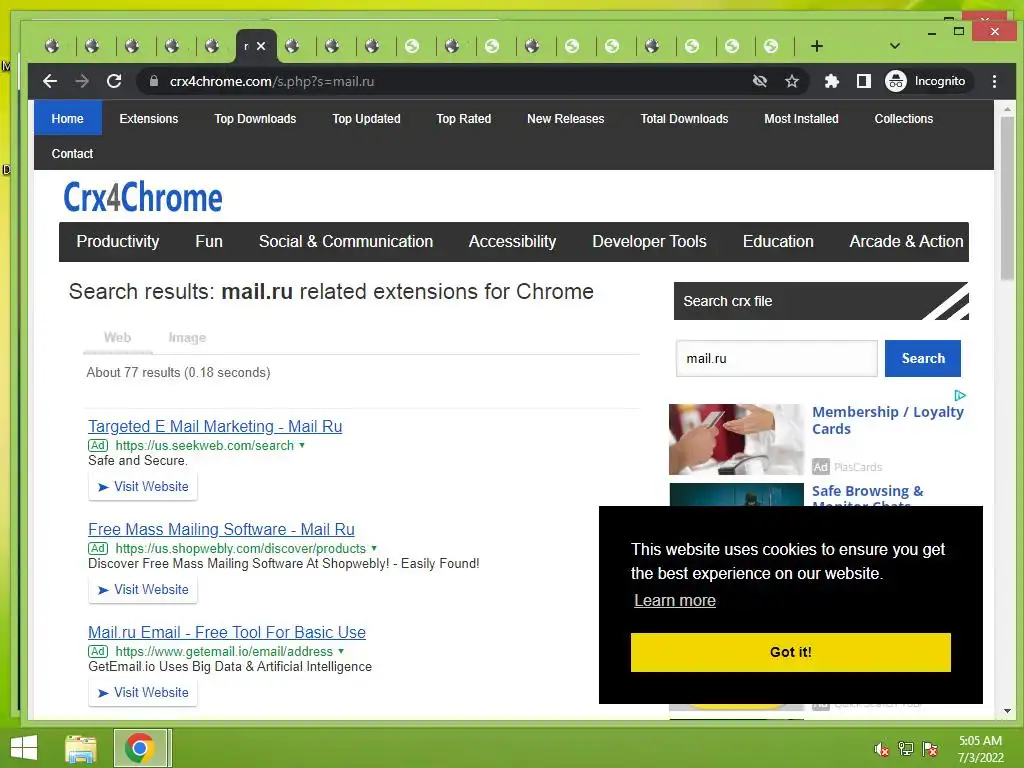1024x768 pixels.
Task: Open New Releases page
Action: pos(565,118)
